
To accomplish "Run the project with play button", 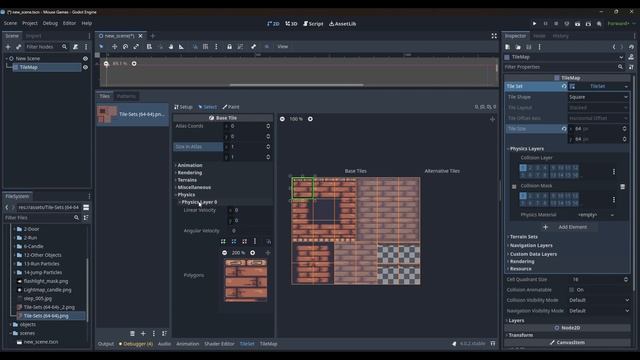I will [534, 24].
